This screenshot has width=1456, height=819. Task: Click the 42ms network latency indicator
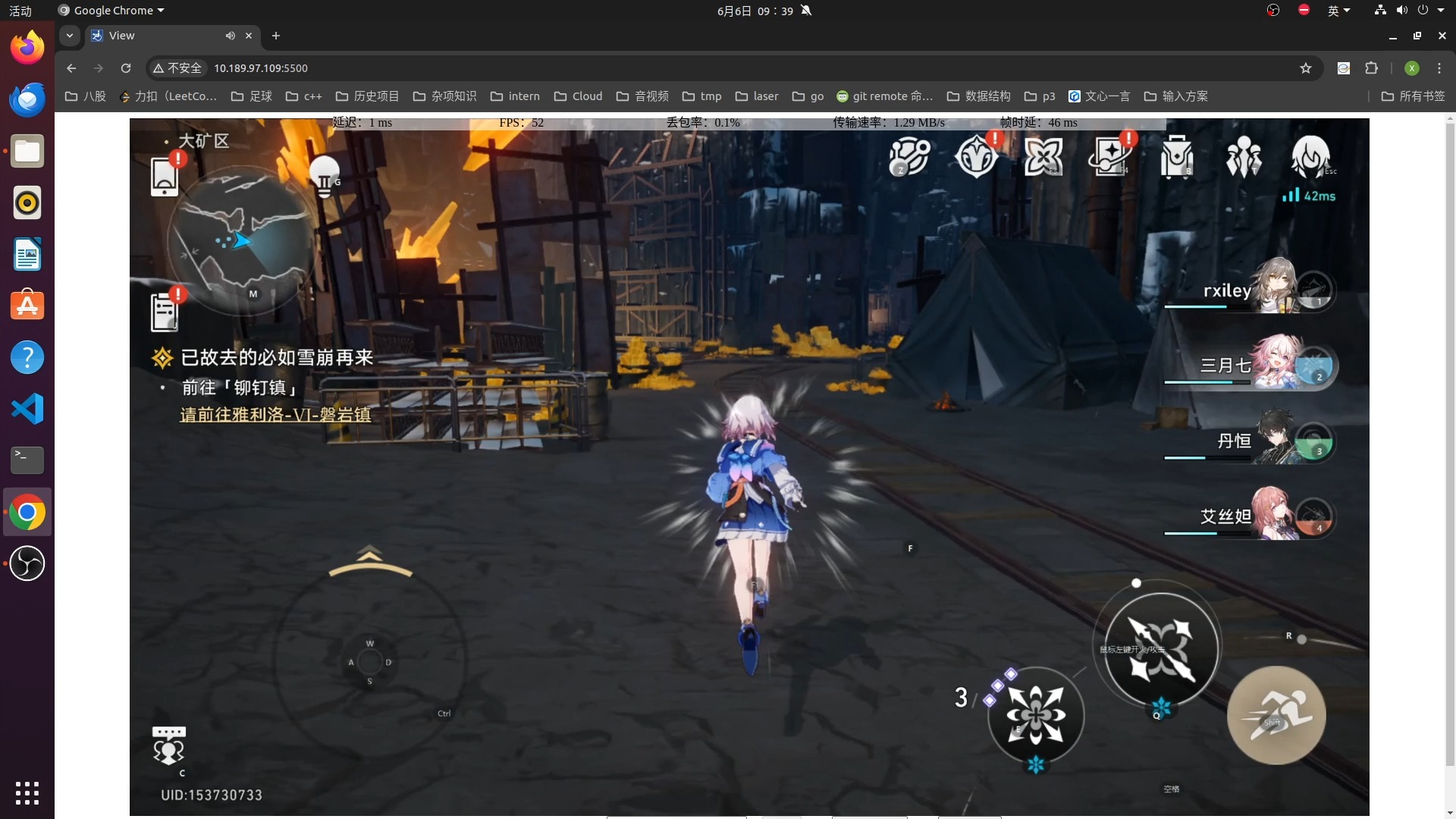[1309, 196]
